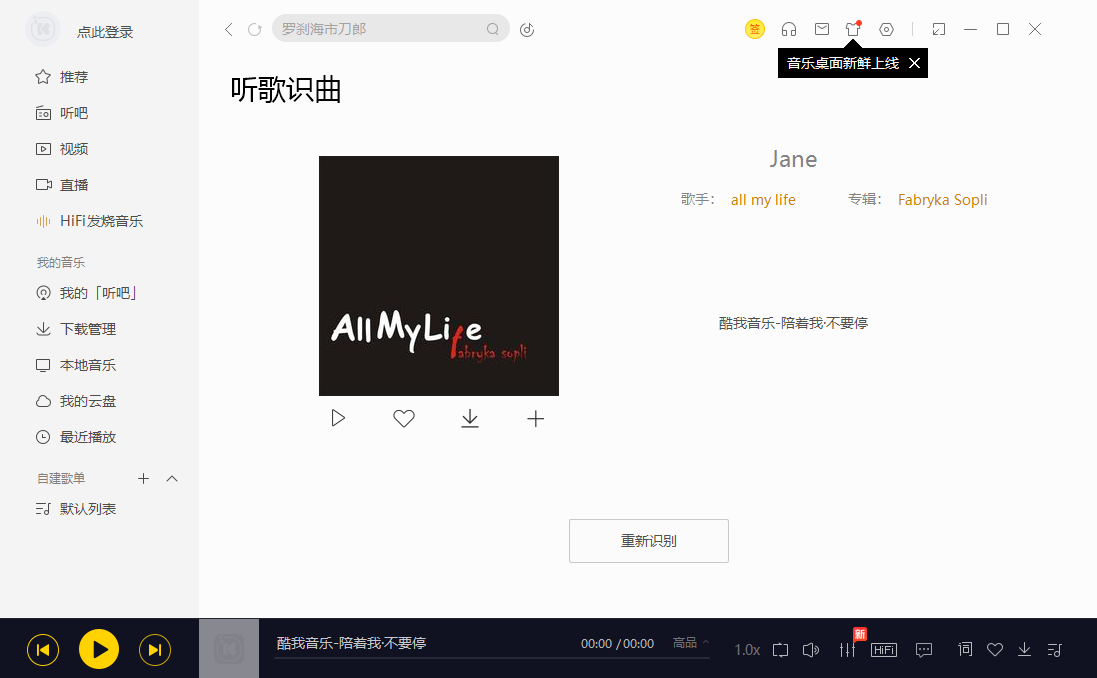
Task: Open the play queue list icon
Action: click(1054, 649)
